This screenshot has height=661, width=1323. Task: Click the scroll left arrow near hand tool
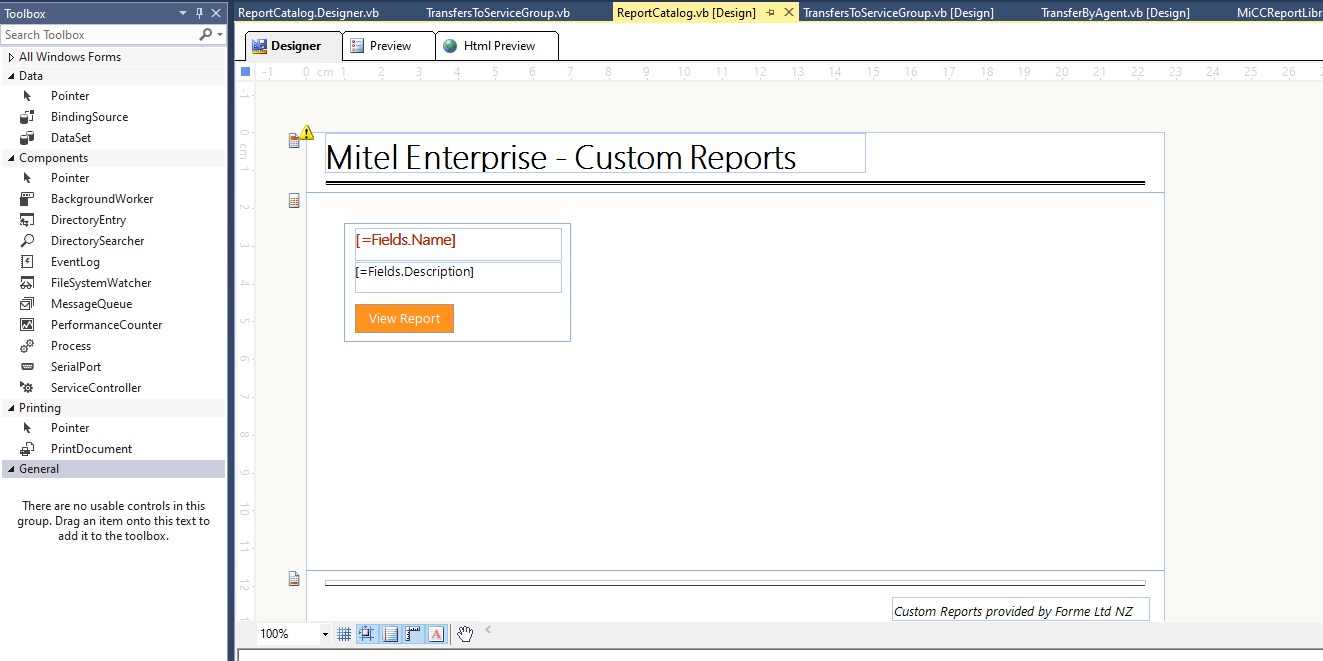488,630
